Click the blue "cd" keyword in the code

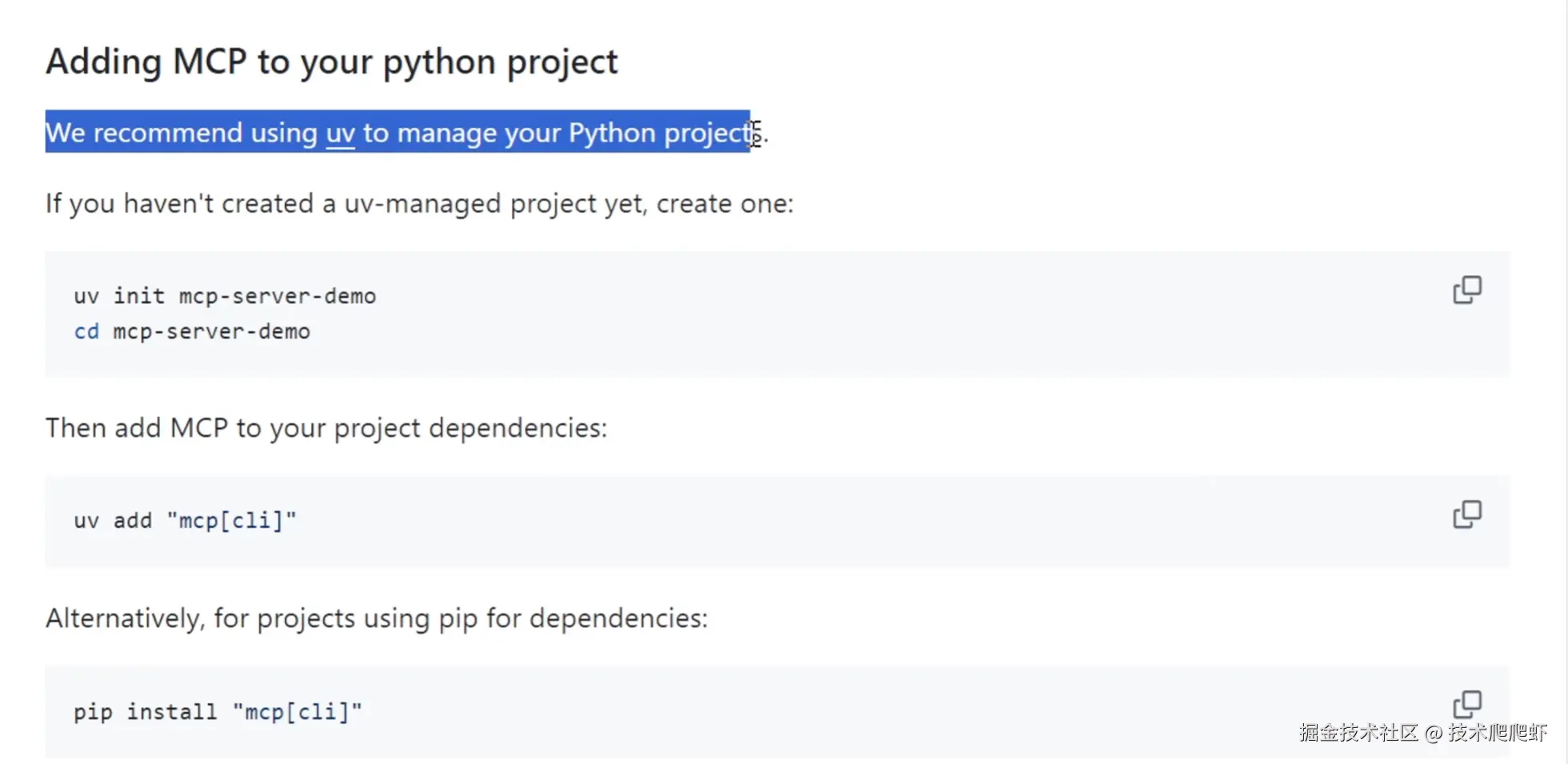[86, 331]
